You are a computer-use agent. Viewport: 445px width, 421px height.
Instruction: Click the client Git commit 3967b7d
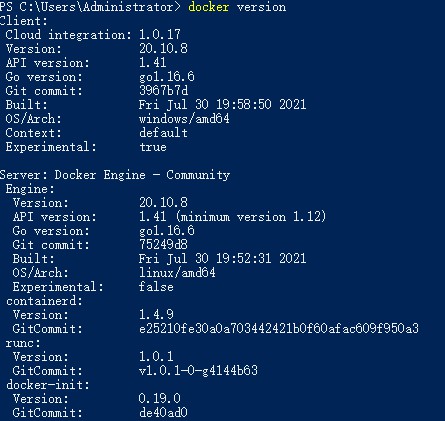click(163, 91)
